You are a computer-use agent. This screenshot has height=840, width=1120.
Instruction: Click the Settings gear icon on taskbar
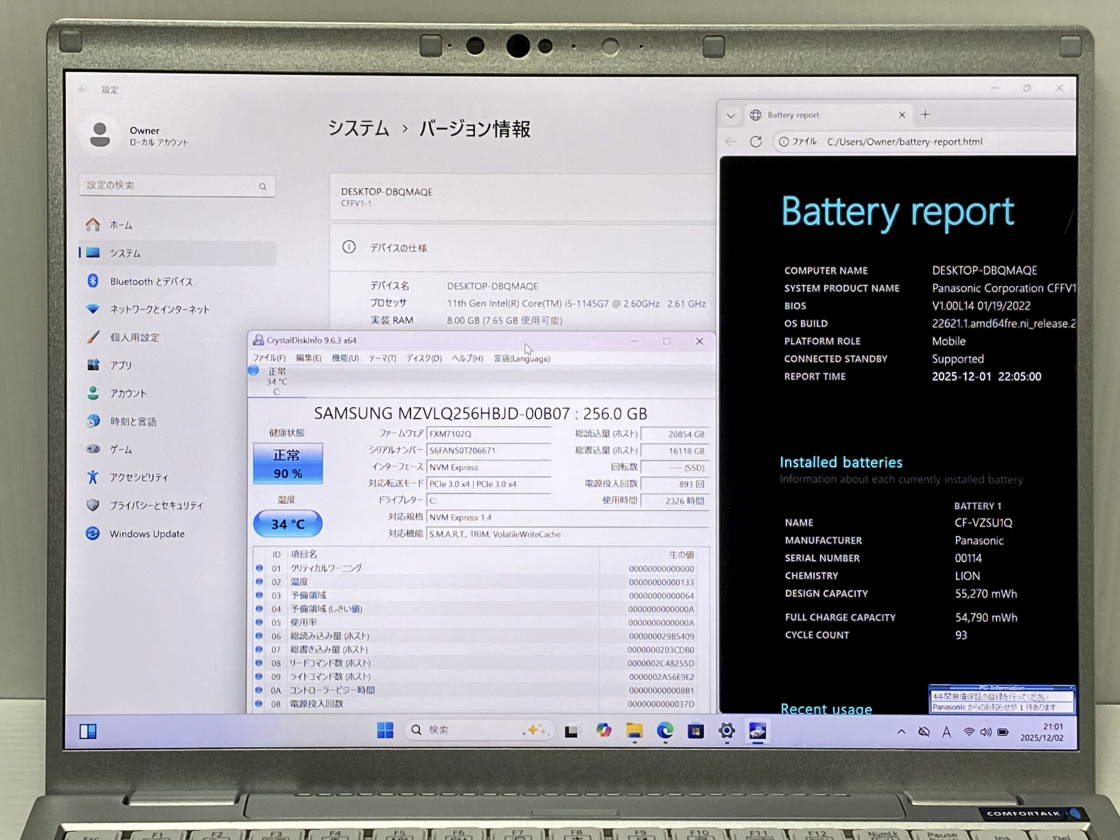pos(727,731)
